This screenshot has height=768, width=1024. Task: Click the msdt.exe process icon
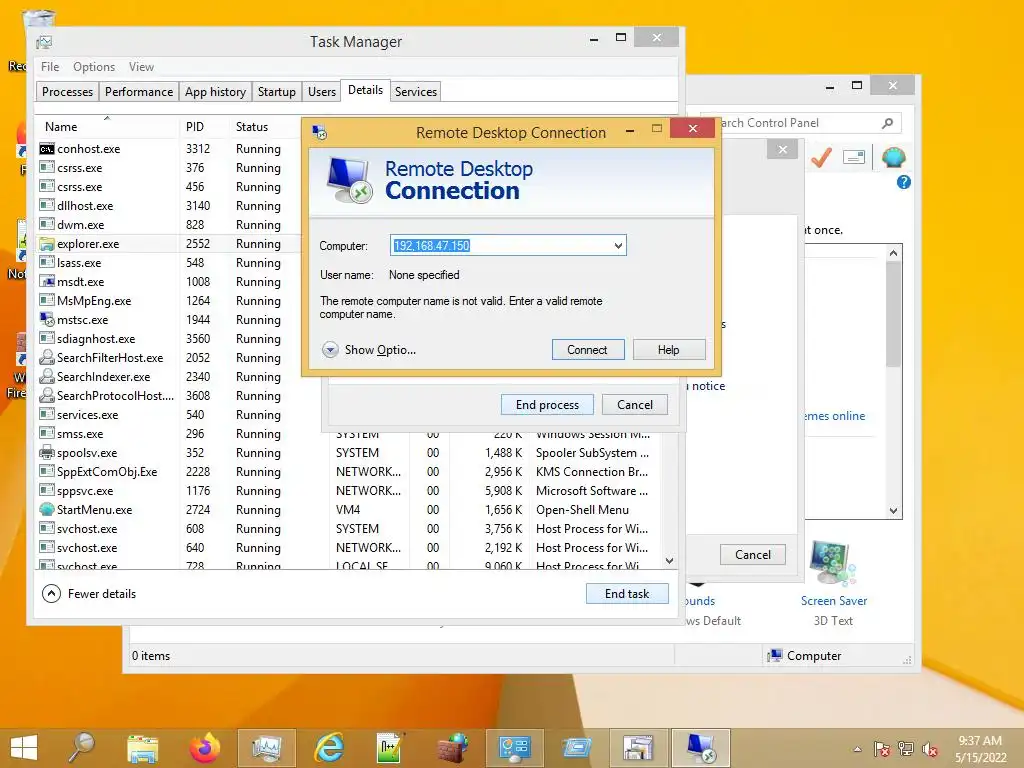pyautogui.click(x=46, y=281)
